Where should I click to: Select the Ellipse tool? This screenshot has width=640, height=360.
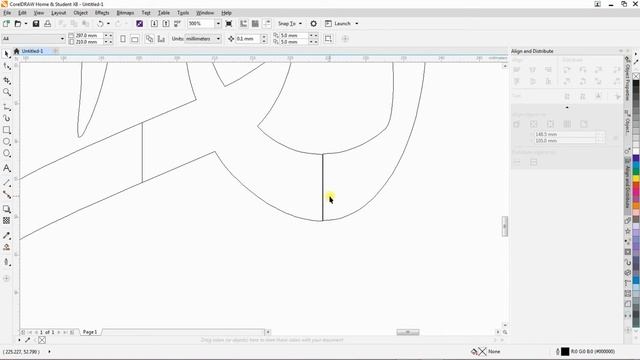tap(7, 142)
